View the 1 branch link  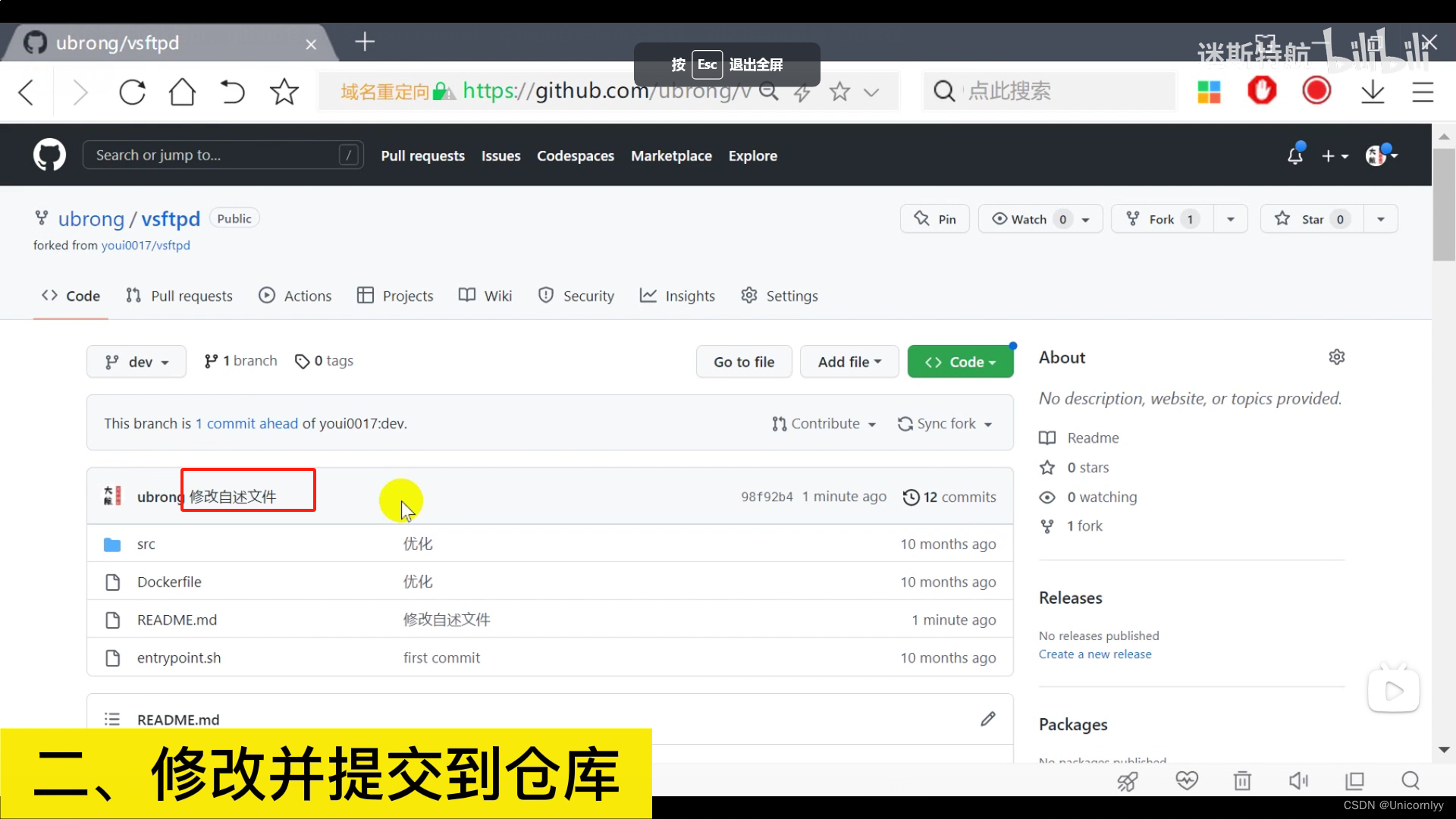coord(241,361)
